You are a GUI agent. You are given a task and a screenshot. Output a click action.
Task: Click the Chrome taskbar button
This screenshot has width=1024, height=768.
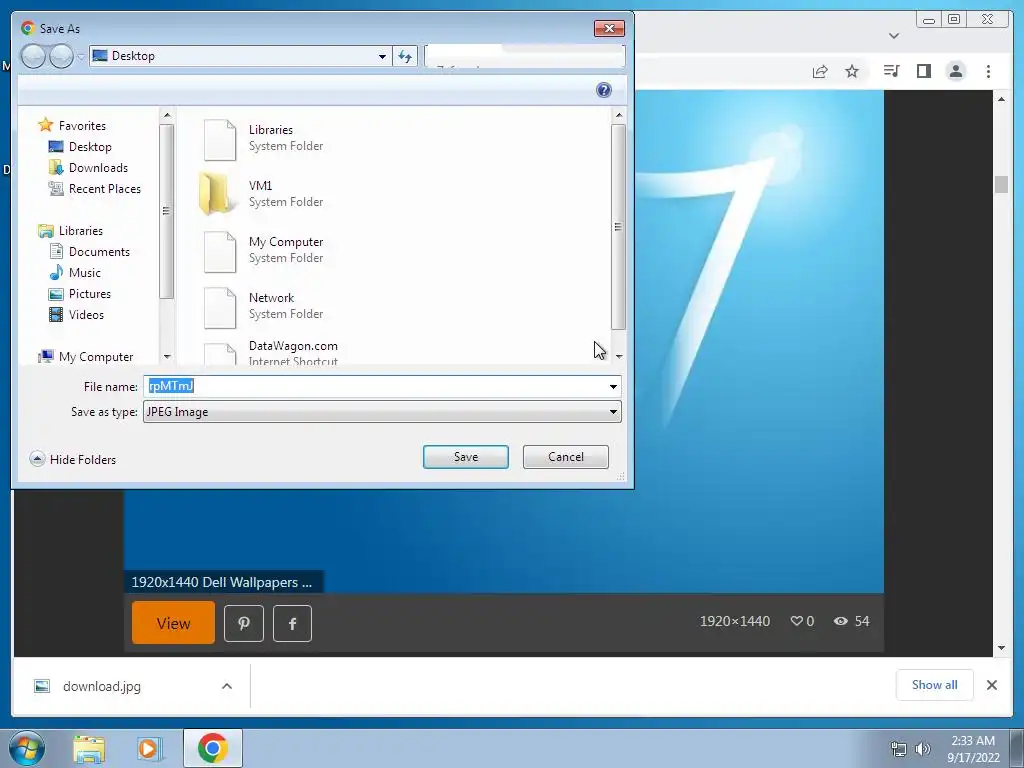(213, 748)
